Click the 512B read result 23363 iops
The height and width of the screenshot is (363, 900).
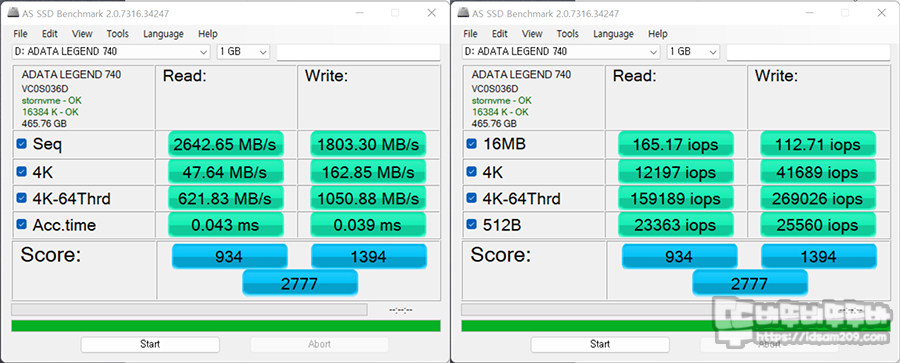point(676,225)
